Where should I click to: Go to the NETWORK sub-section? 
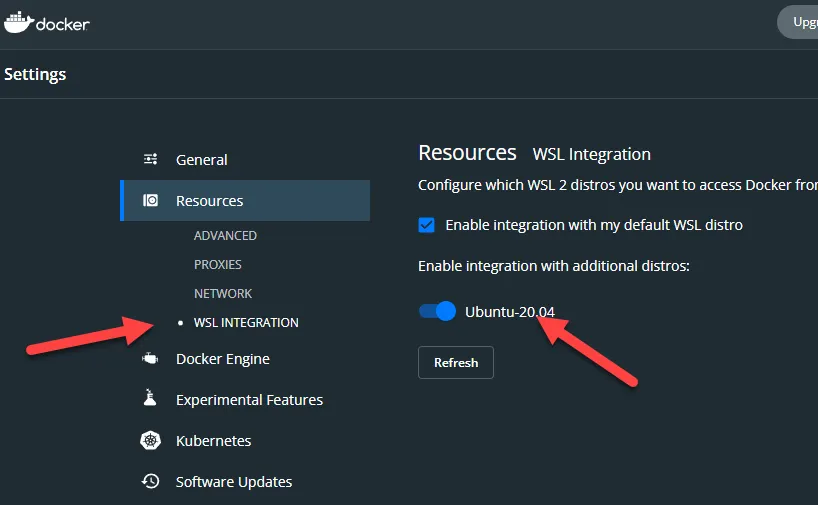coord(223,294)
